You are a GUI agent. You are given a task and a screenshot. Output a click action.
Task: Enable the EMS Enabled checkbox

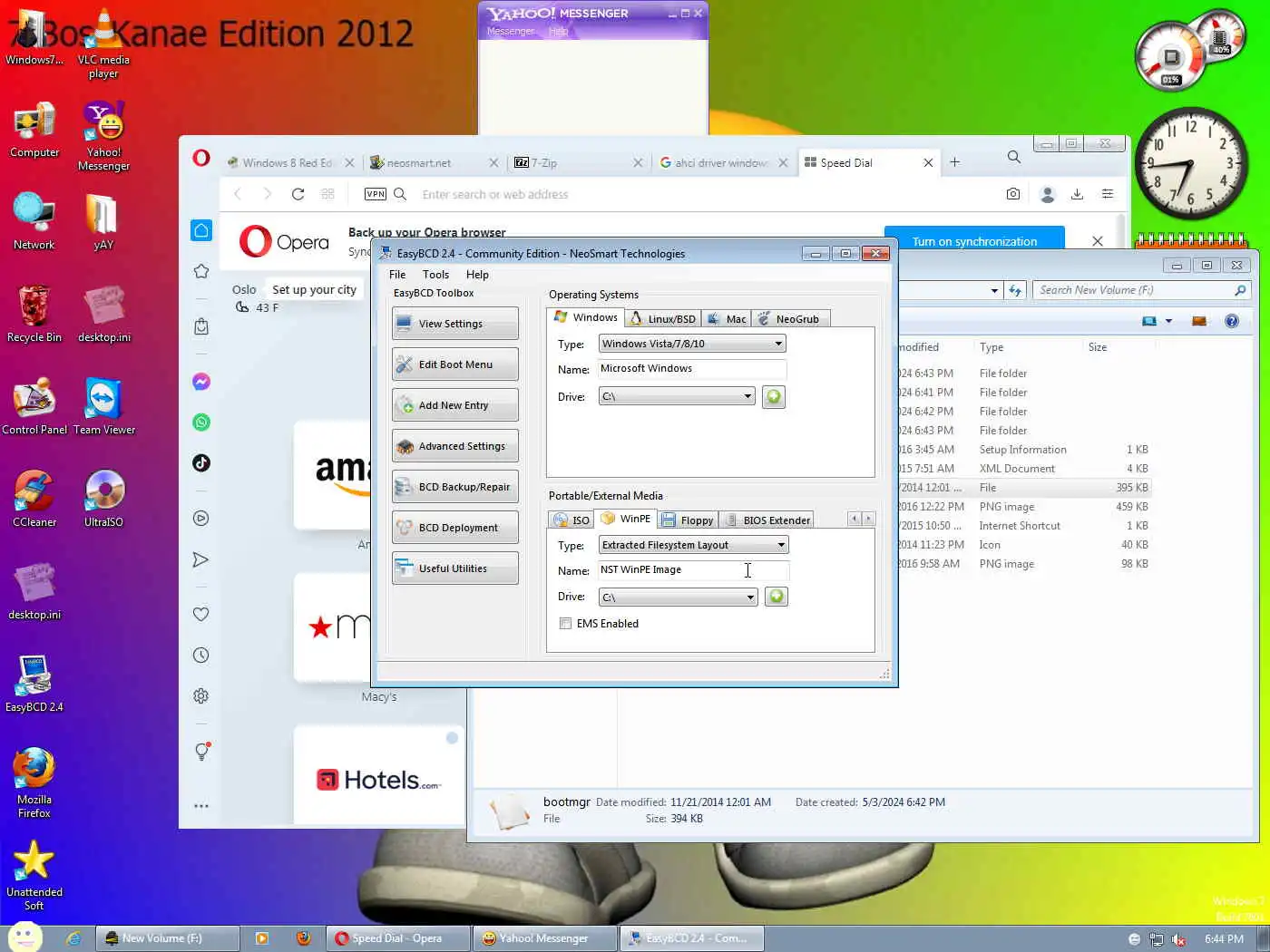click(566, 624)
